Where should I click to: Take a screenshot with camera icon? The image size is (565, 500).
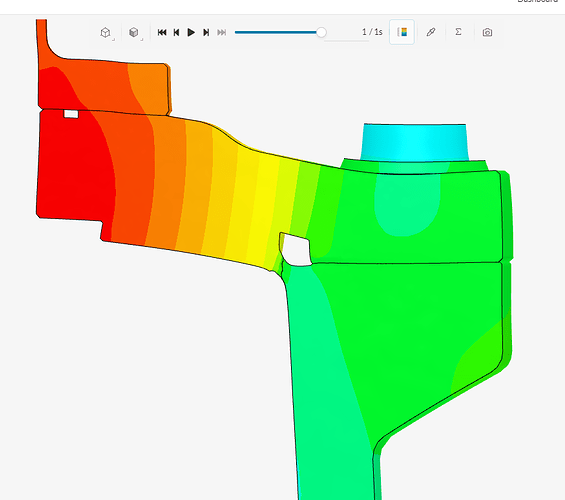coord(487,32)
